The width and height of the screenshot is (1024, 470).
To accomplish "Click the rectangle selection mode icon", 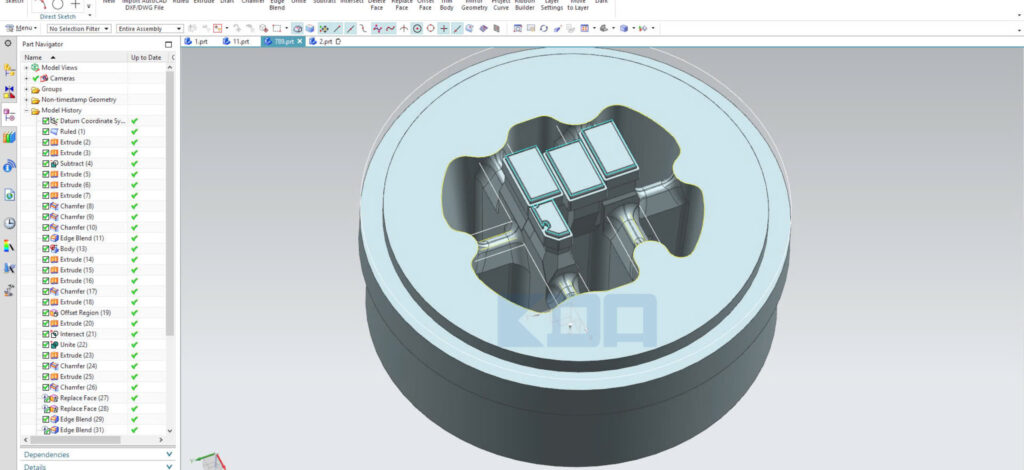I will (x=277, y=28).
